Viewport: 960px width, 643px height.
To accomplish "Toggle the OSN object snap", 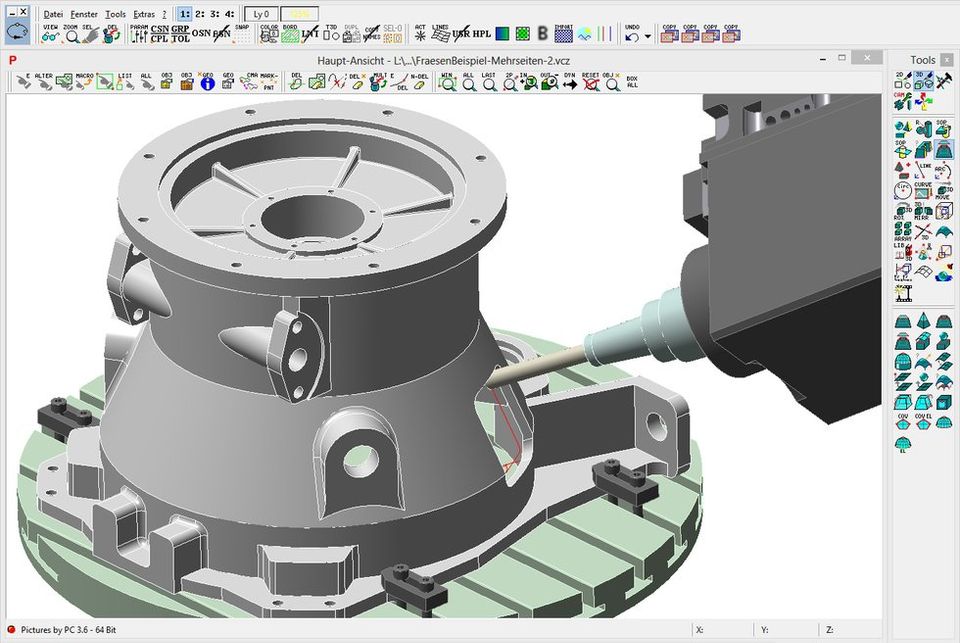I will click(x=201, y=33).
